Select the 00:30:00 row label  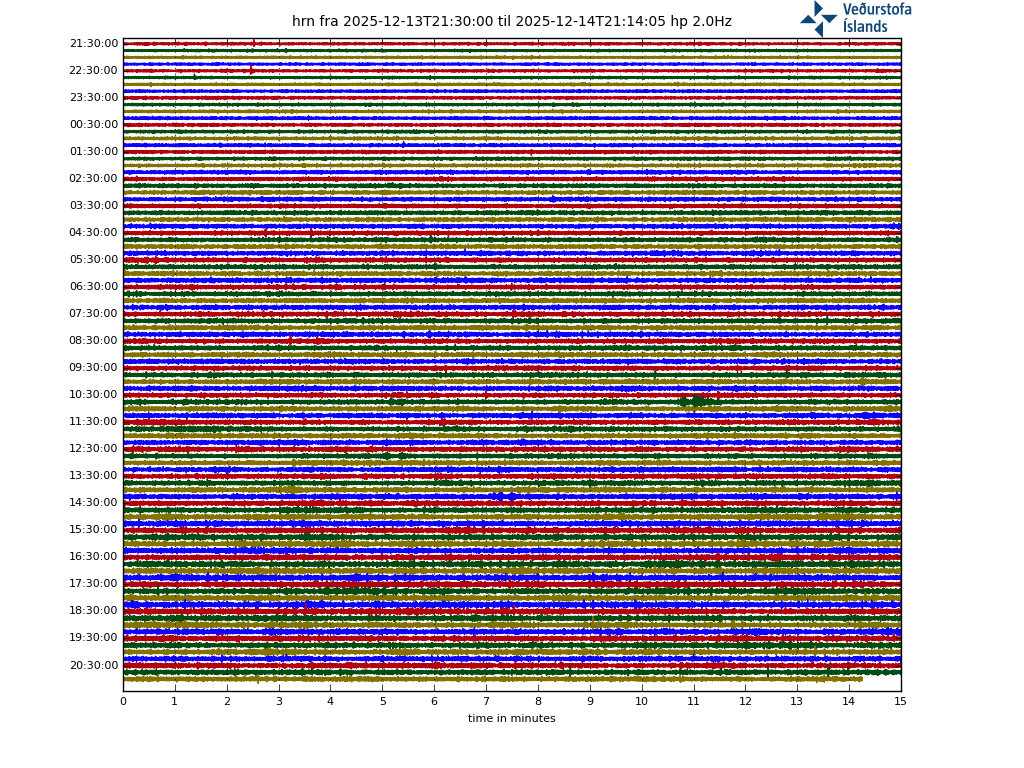tap(94, 125)
